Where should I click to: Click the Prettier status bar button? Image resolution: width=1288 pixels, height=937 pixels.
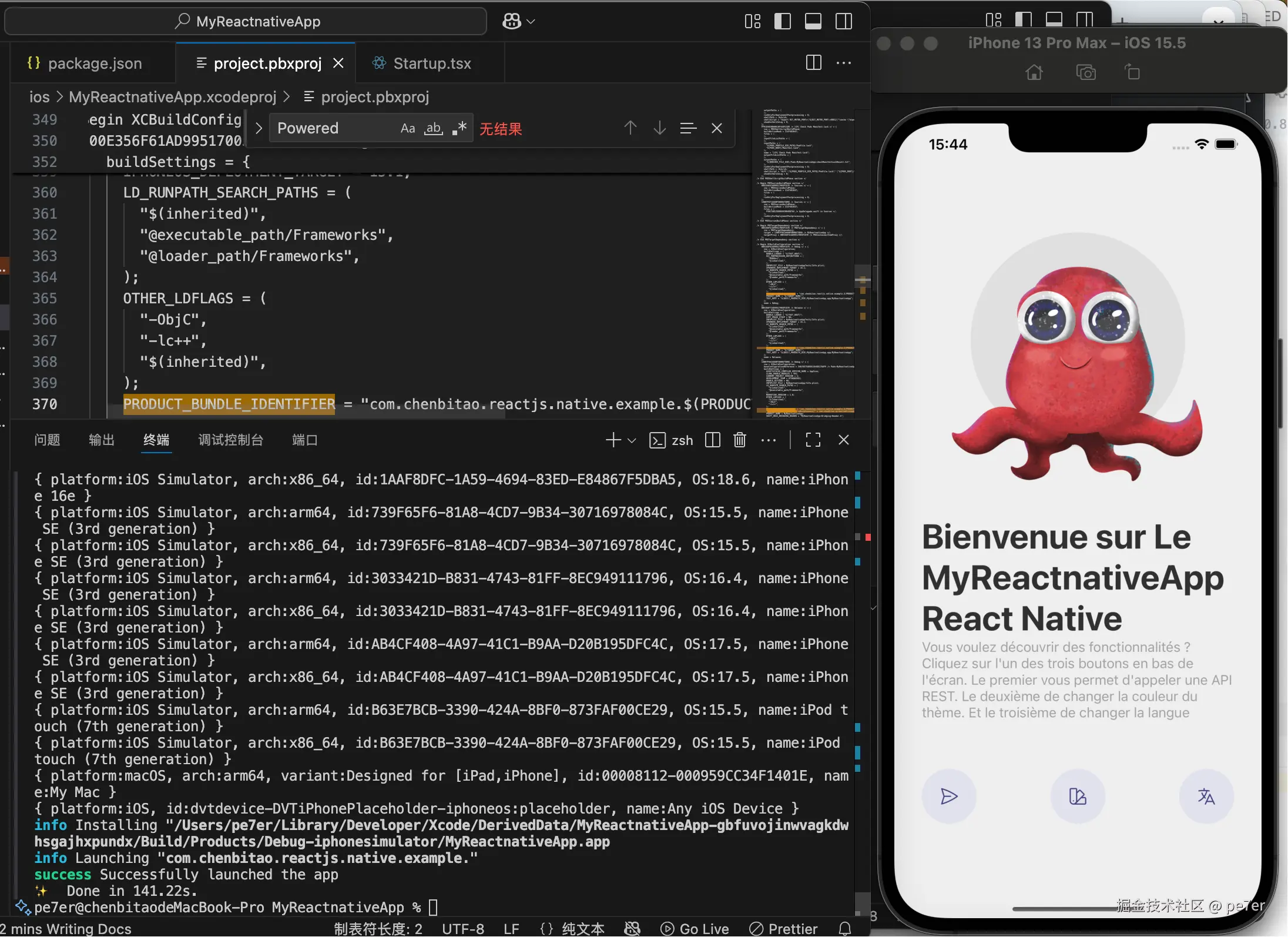point(784,929)
